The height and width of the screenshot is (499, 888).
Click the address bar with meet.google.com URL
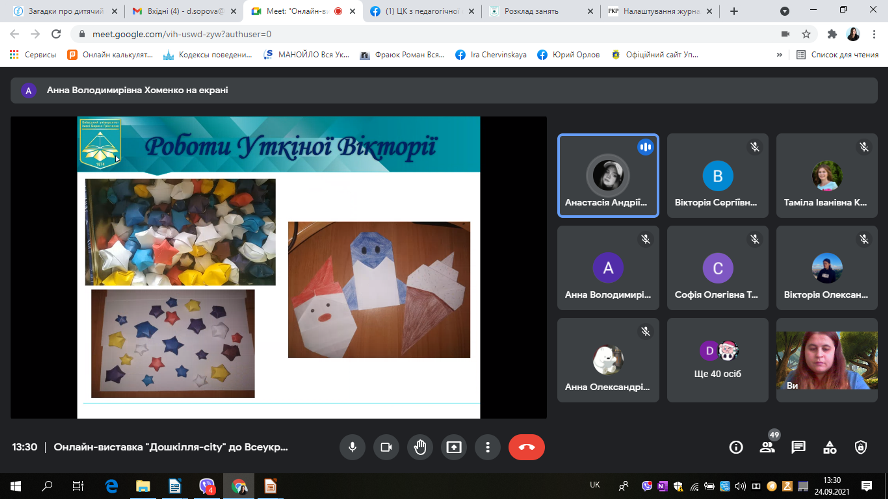445,34
